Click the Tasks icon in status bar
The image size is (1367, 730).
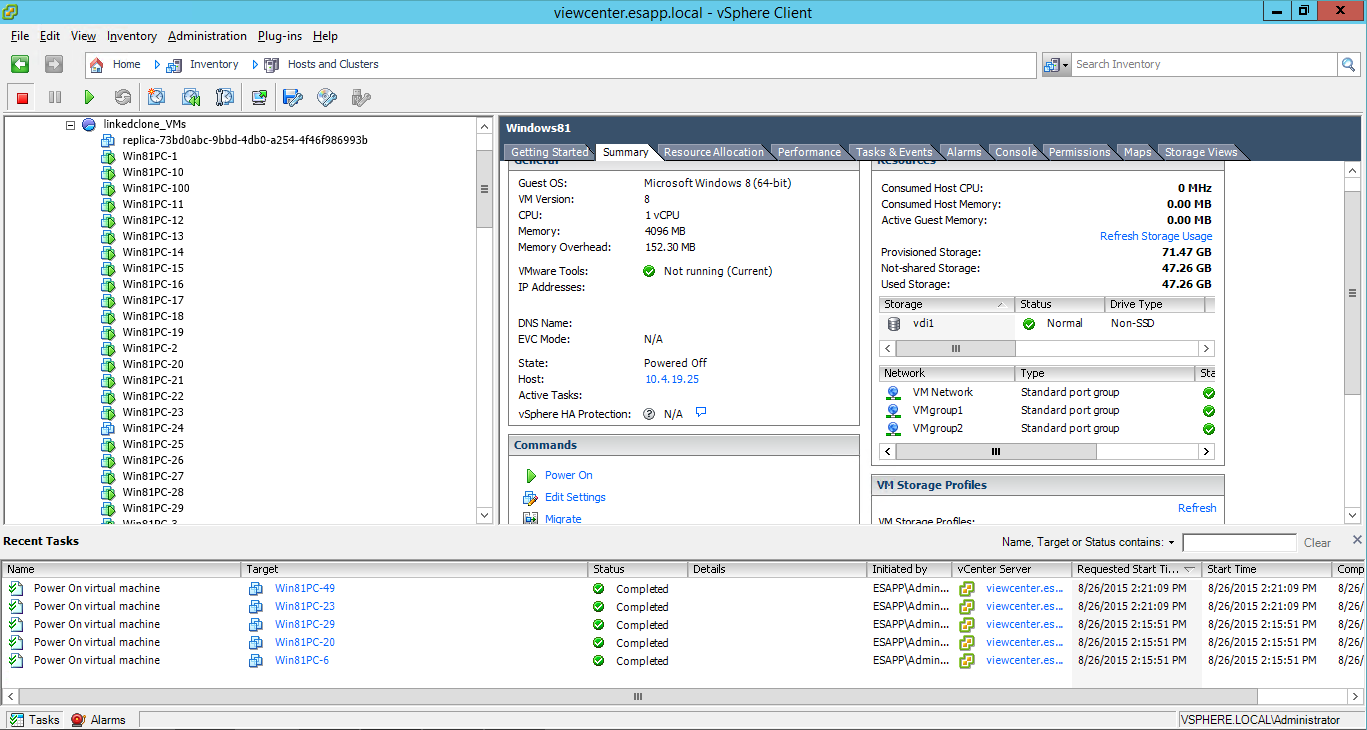(17, 719)
